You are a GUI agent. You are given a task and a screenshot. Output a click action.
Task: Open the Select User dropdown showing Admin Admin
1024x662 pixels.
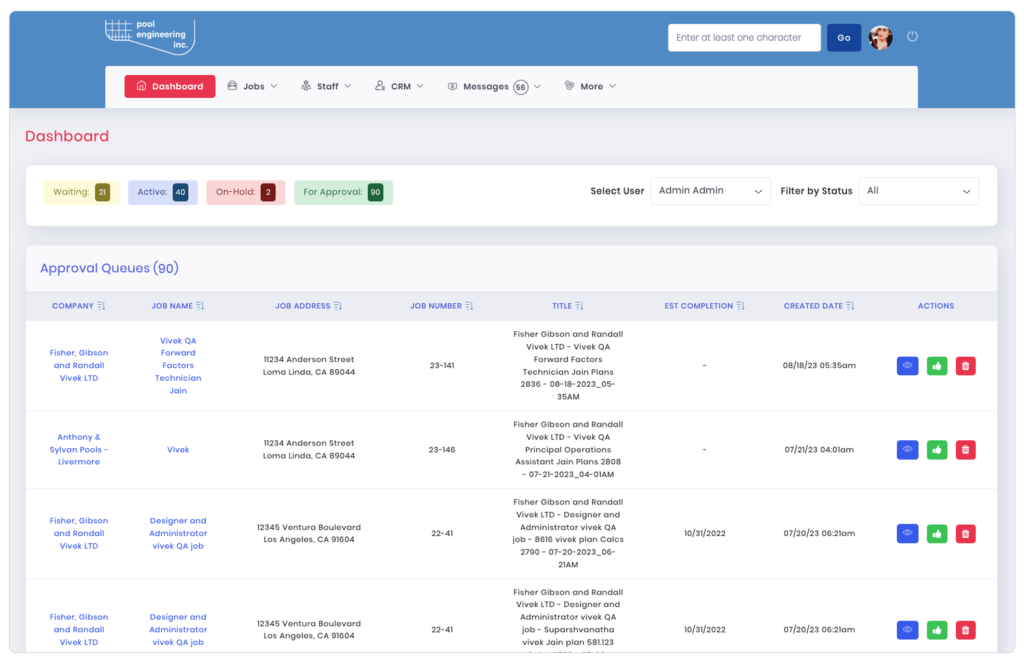710,190
